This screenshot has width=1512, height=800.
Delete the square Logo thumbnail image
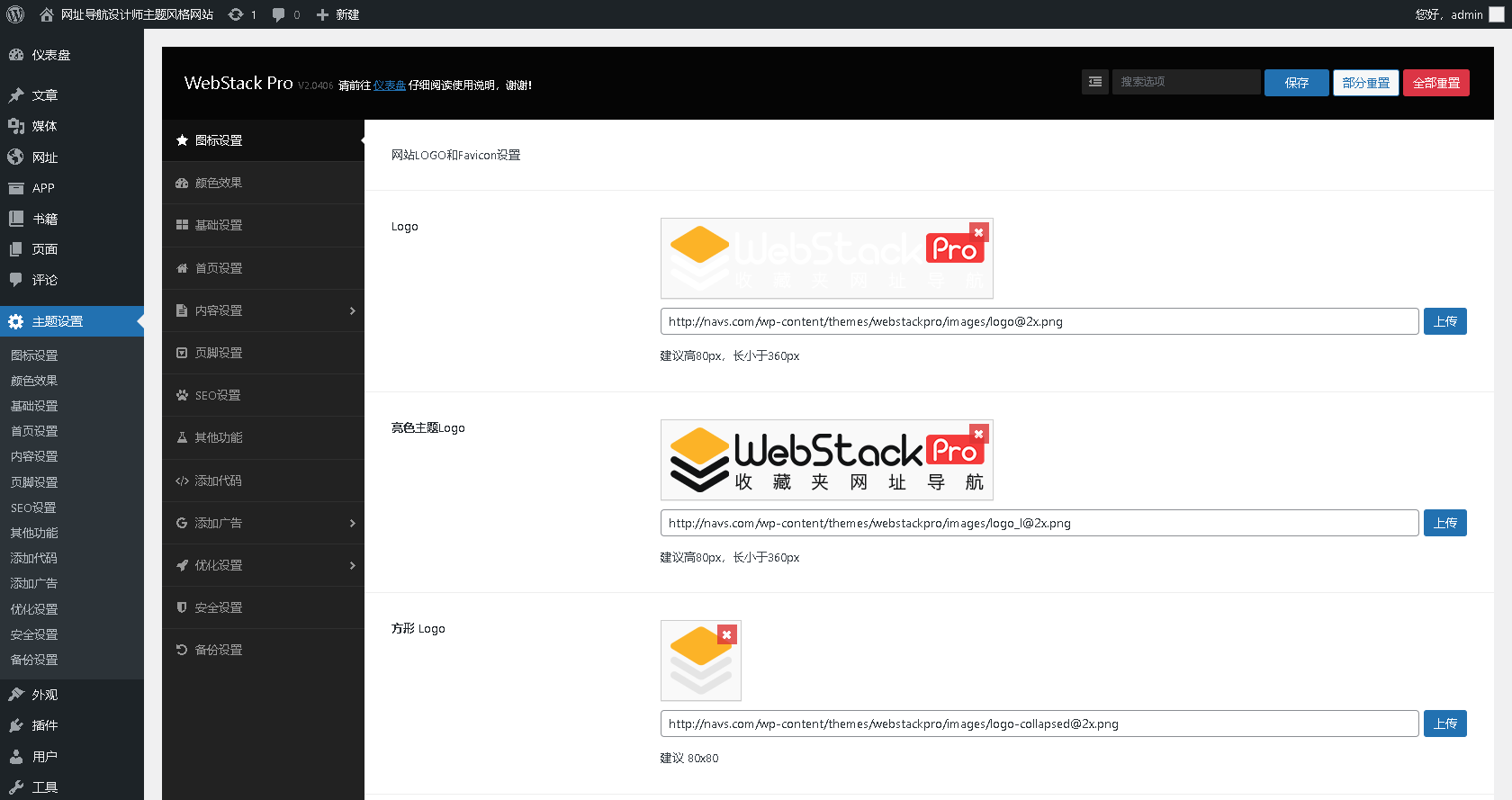click(726, 634)
